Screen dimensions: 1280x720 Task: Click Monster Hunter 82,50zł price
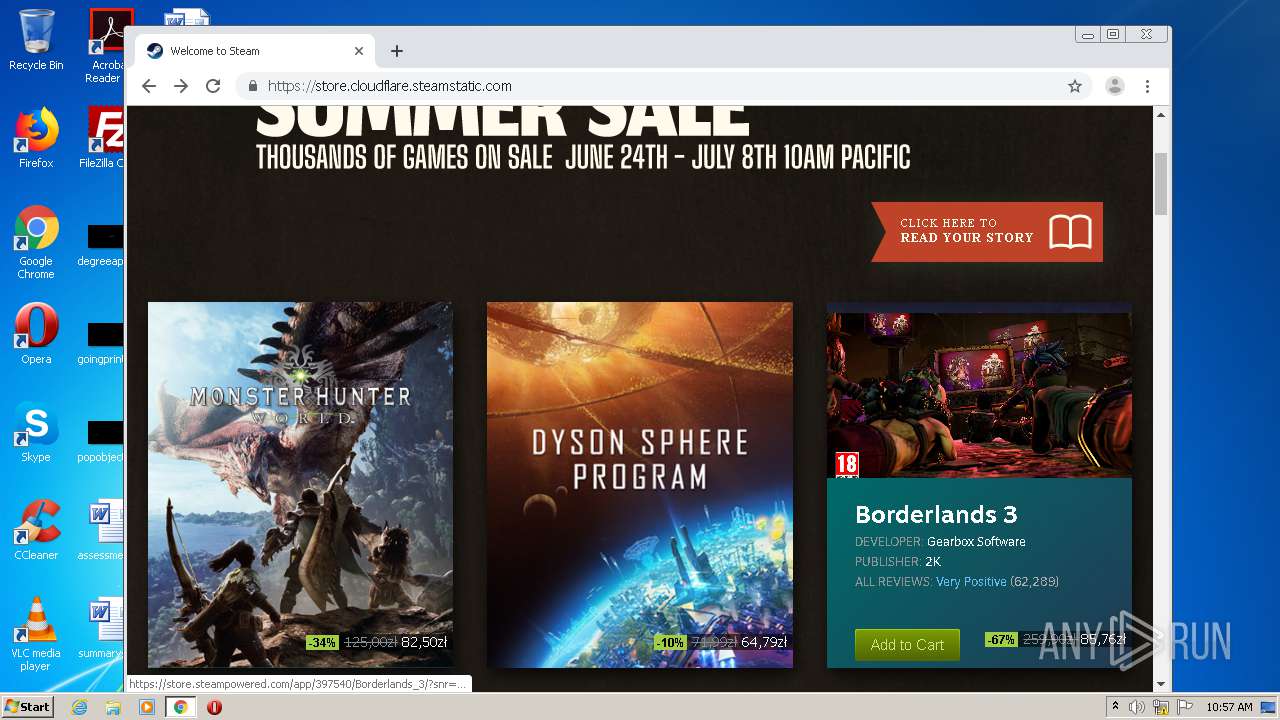424,642
